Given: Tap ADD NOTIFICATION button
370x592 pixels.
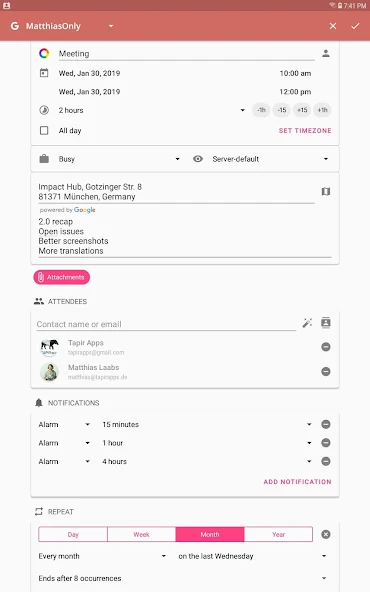Looking at the screenshot, I should click(x=298, y=482).
